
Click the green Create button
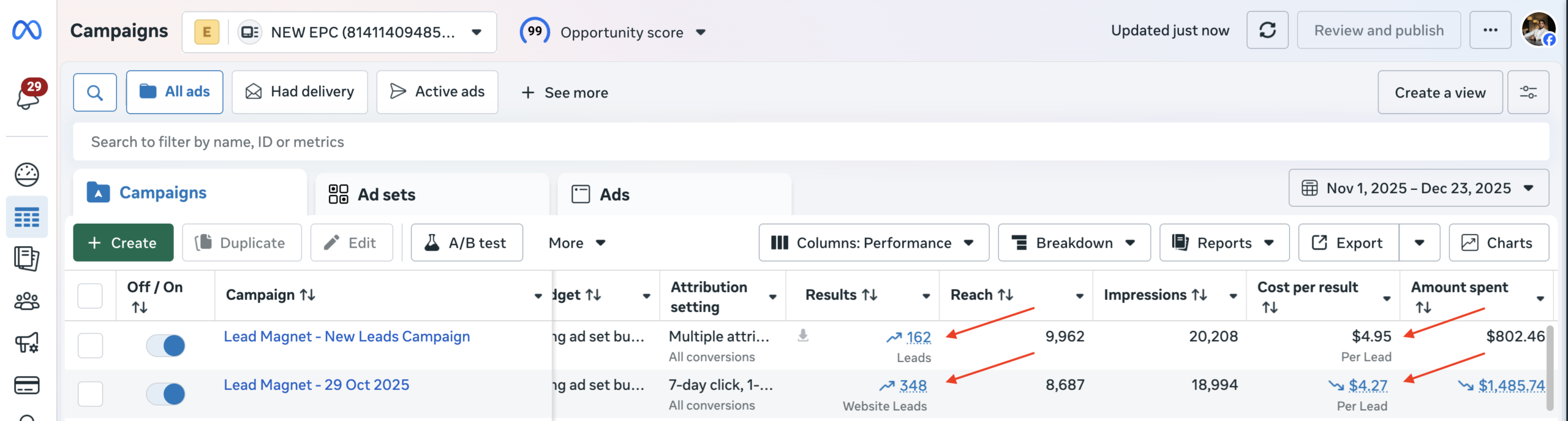pyautogui.click(x=123, y=243)
